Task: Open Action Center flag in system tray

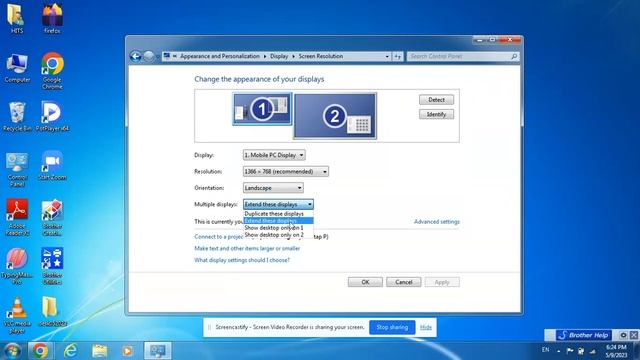Action: tap(570, 351)
